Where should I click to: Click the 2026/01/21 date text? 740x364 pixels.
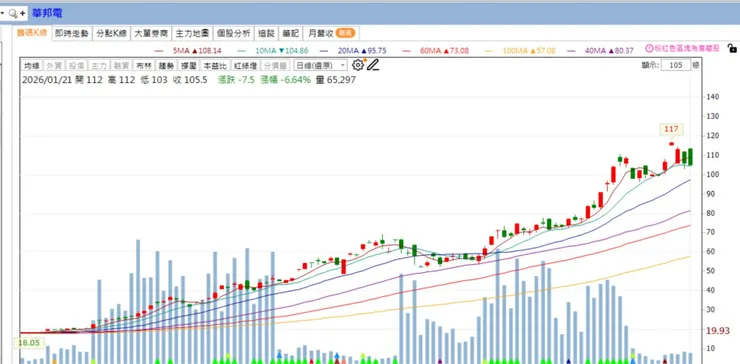pos(47,80)
